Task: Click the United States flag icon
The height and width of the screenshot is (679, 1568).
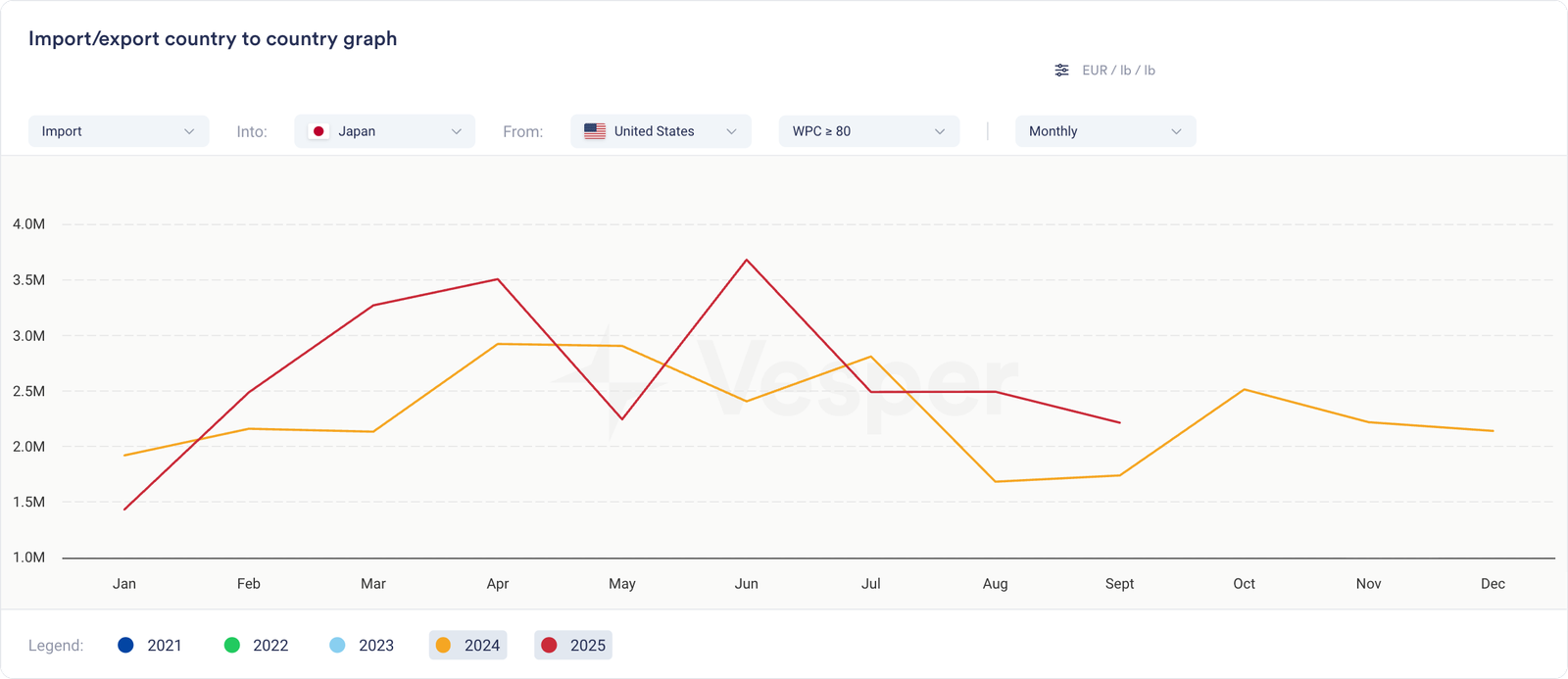Action: (595, 131)
